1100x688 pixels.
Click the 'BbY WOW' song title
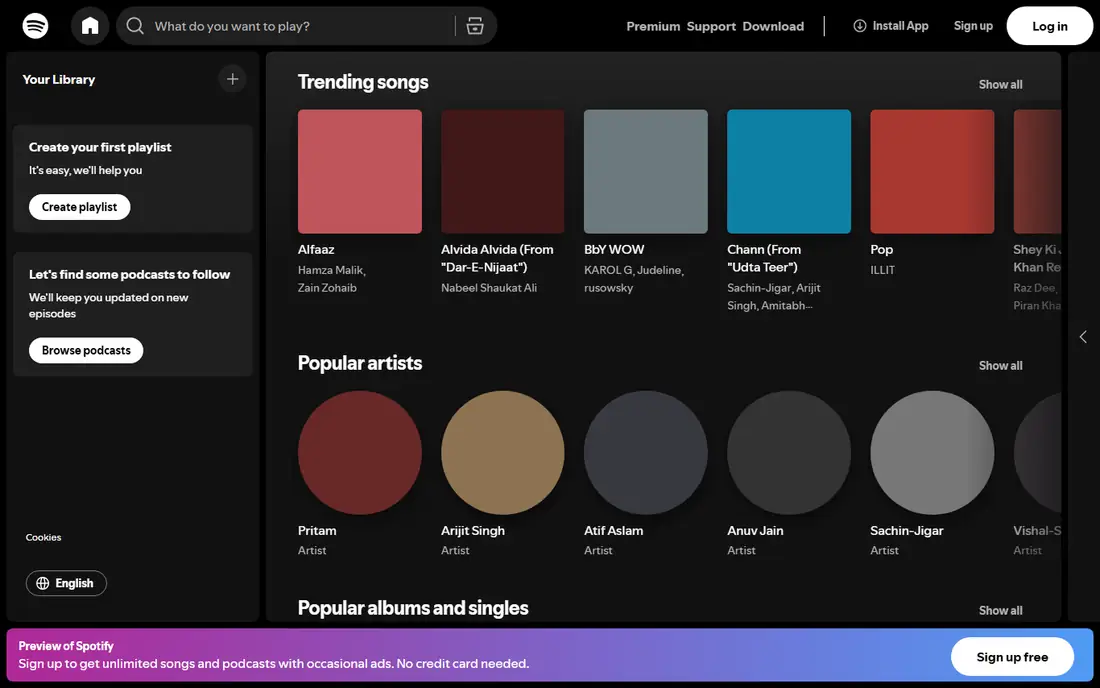coord(614,250)
